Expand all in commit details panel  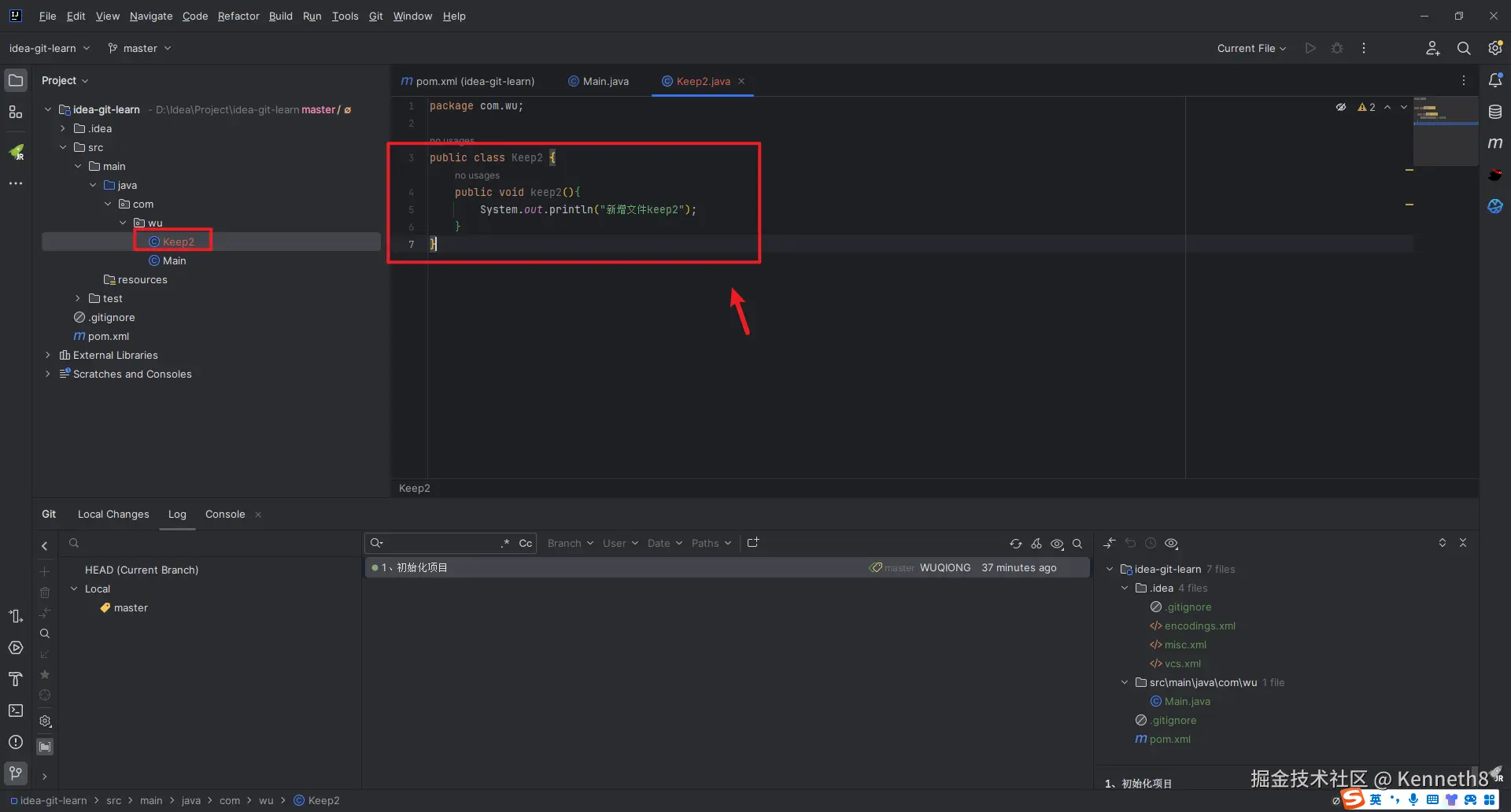[1443, 543]
